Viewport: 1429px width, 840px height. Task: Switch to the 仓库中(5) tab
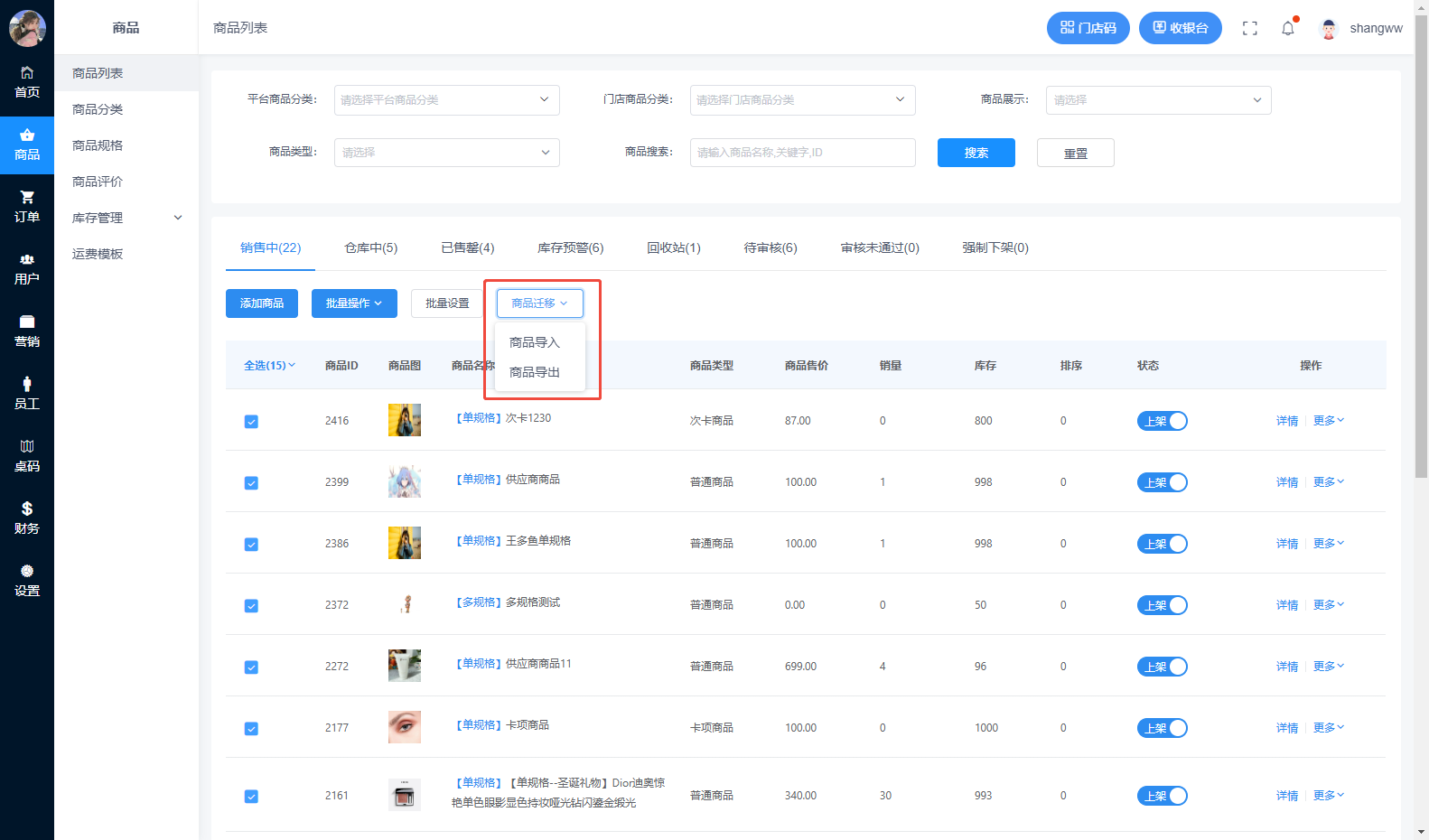tap(370, 247)
